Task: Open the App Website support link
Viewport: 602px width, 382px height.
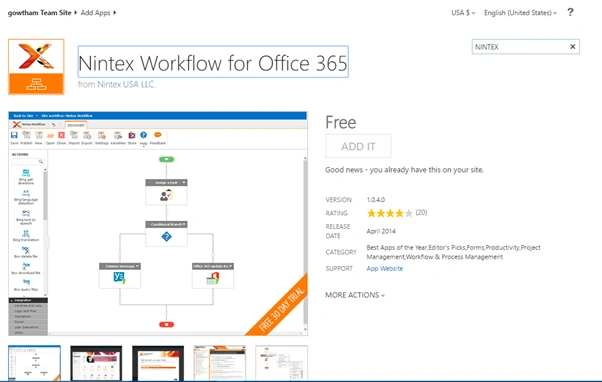Action: click(x=385, y=268)
